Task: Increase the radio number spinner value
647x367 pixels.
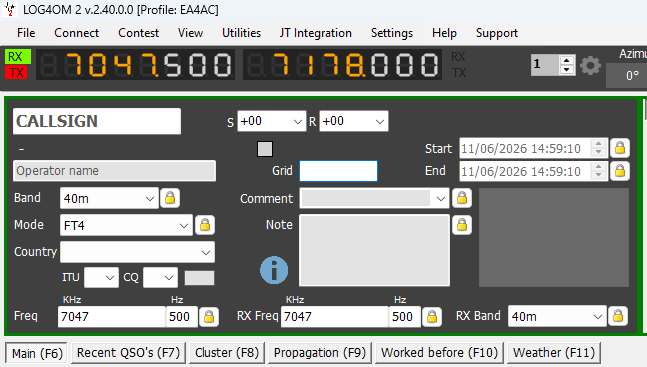Action: pos(567,60)
